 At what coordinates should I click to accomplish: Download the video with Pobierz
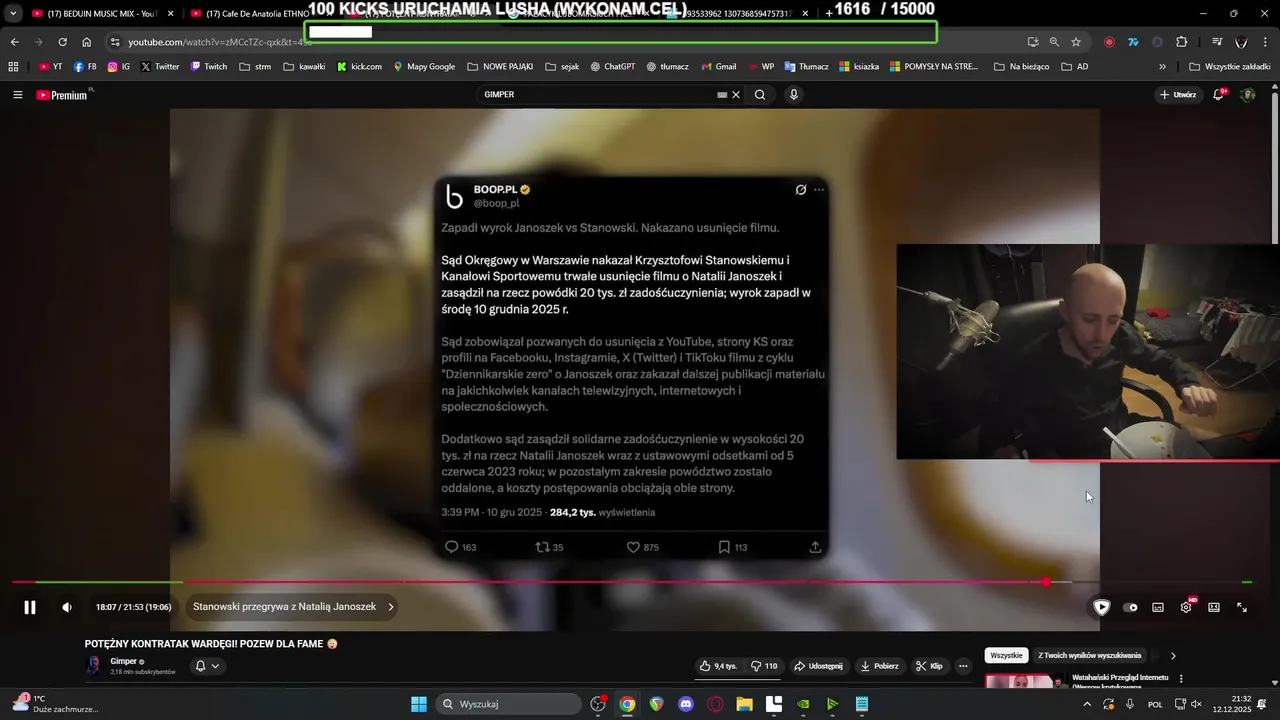(x=879, y=666)
